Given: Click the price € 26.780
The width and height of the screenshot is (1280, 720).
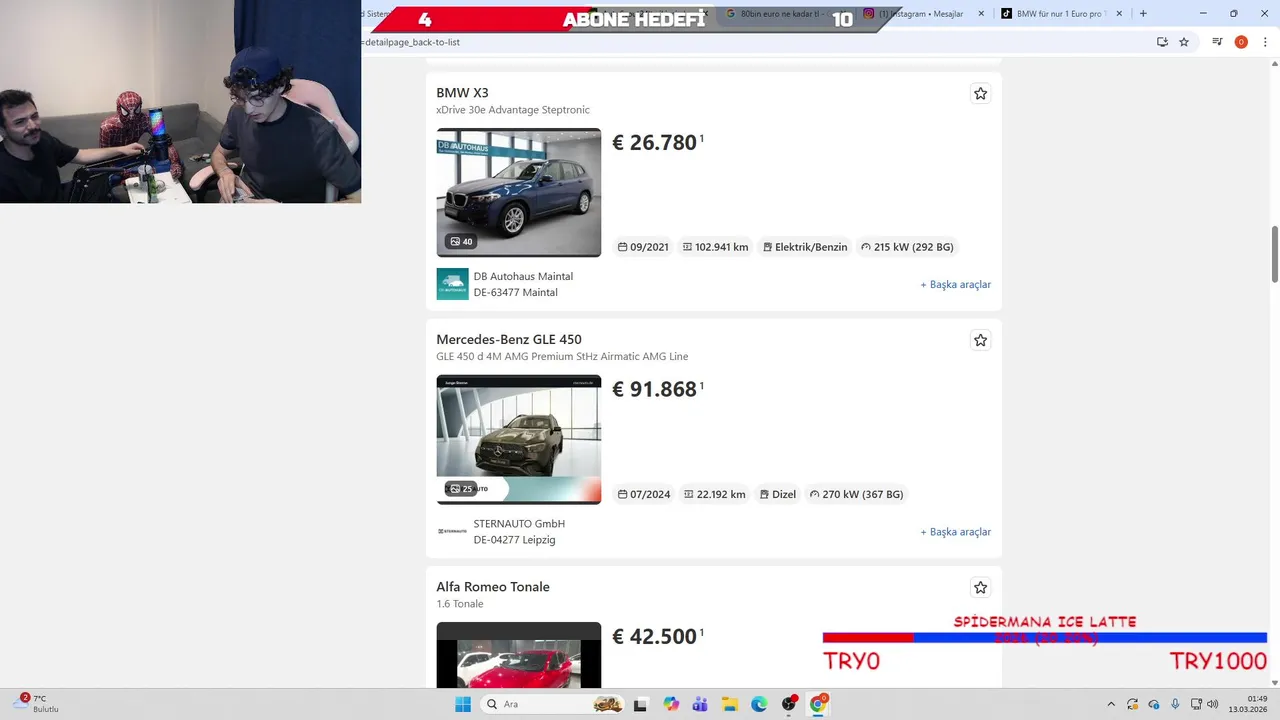Looking at the screenshot, I should pyautogui.click(x=655, y=143).
